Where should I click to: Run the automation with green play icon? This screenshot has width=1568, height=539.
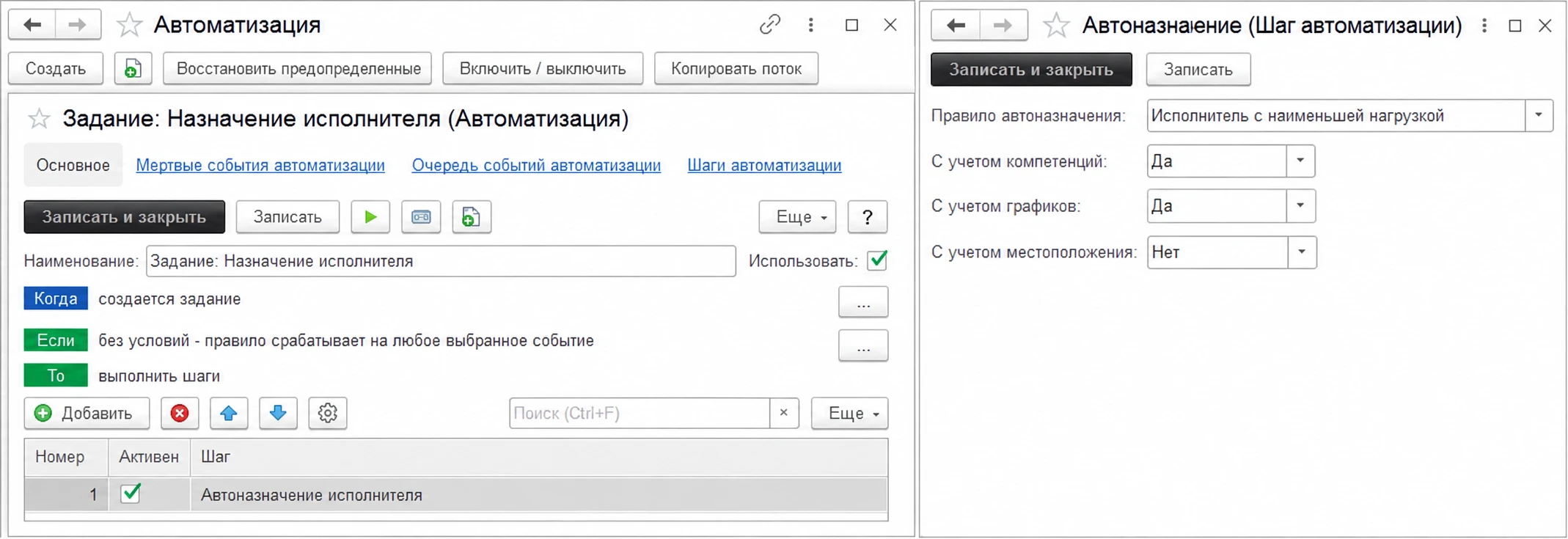click(370, 217)
